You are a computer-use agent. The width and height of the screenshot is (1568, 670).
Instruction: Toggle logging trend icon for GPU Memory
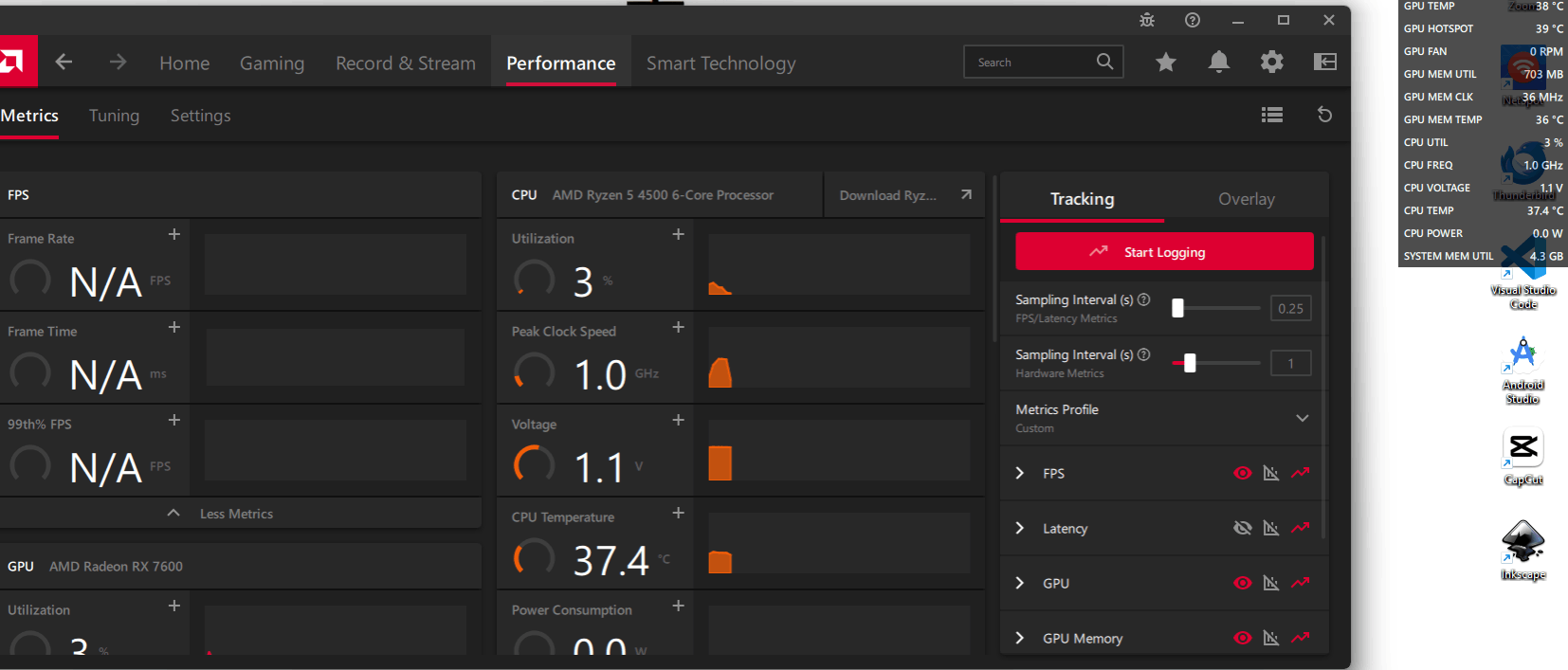click(x=1301, y=638)
